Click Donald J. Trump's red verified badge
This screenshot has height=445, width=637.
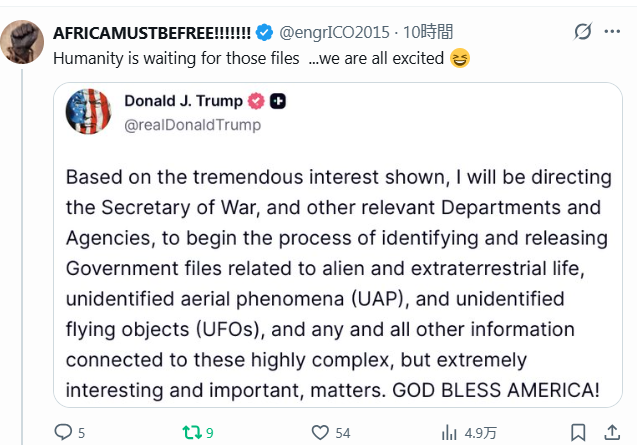[x=256, y=101]
